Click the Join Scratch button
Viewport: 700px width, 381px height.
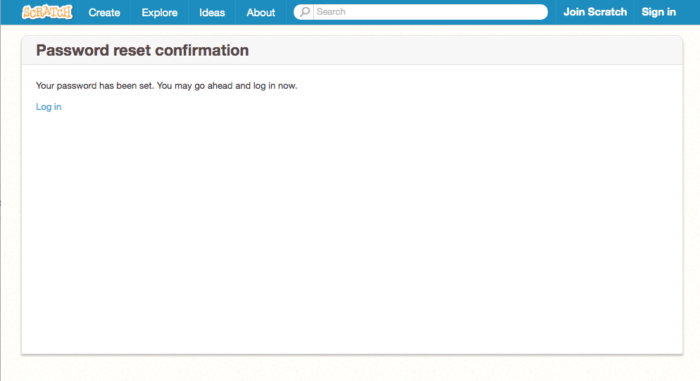(x=595, y=12)
